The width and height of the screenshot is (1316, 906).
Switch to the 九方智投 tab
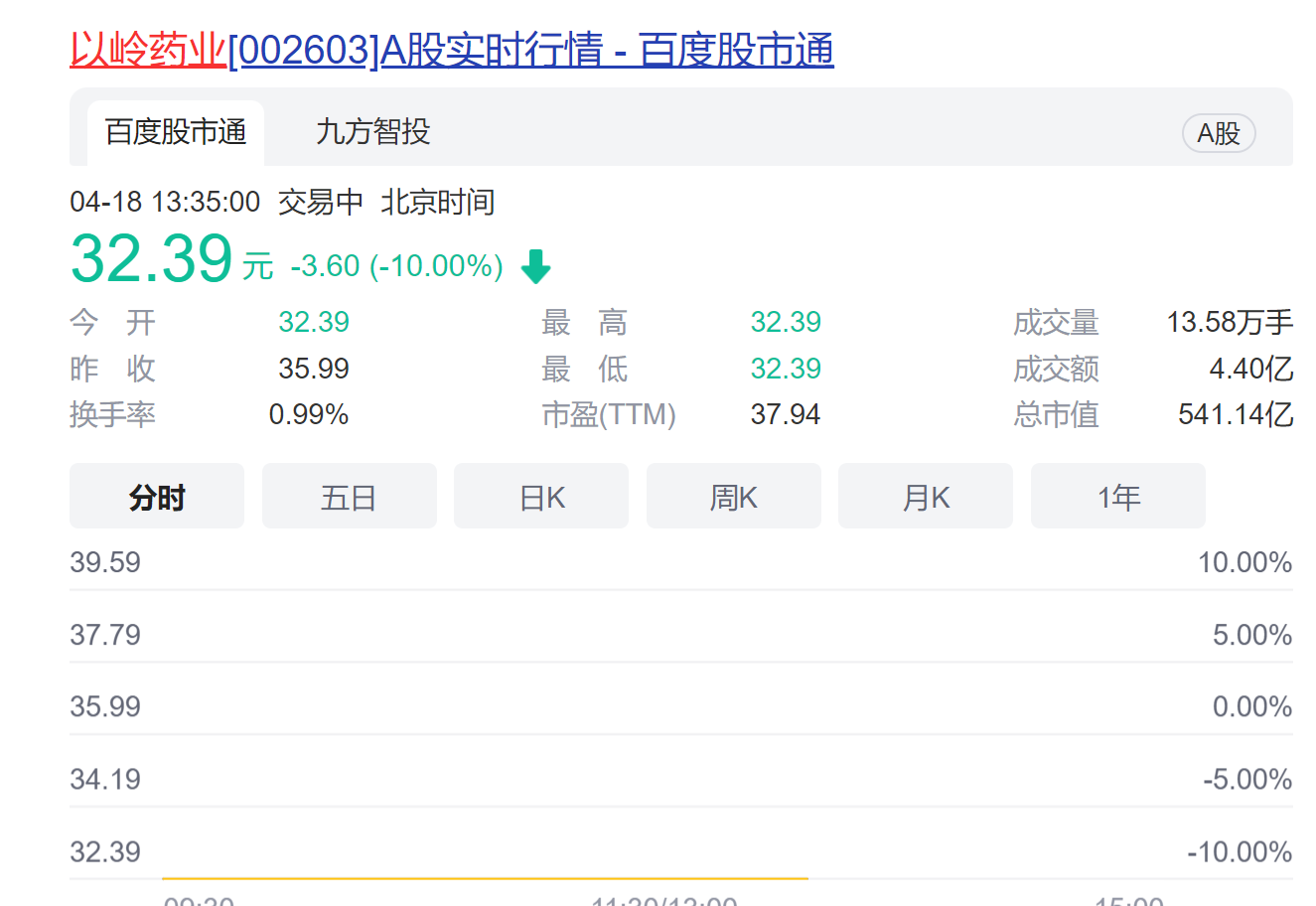coord(372,132)
